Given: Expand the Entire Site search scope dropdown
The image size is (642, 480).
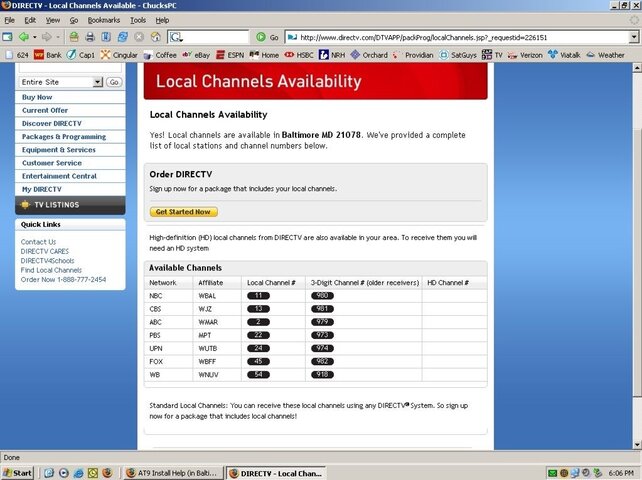Looking at the screenshot, I should pos(97,82).
